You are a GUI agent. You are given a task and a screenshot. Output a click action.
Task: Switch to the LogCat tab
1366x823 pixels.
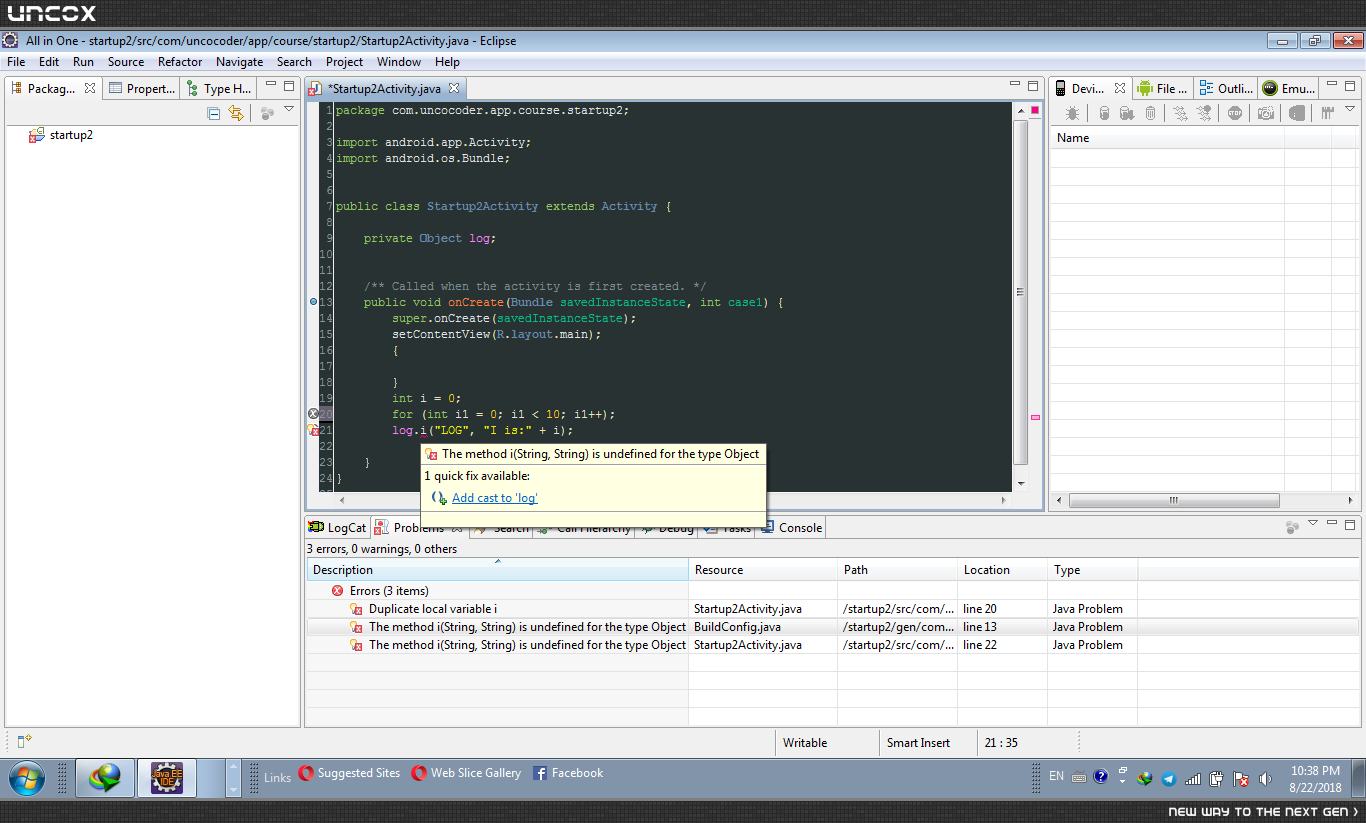(338, 527)
